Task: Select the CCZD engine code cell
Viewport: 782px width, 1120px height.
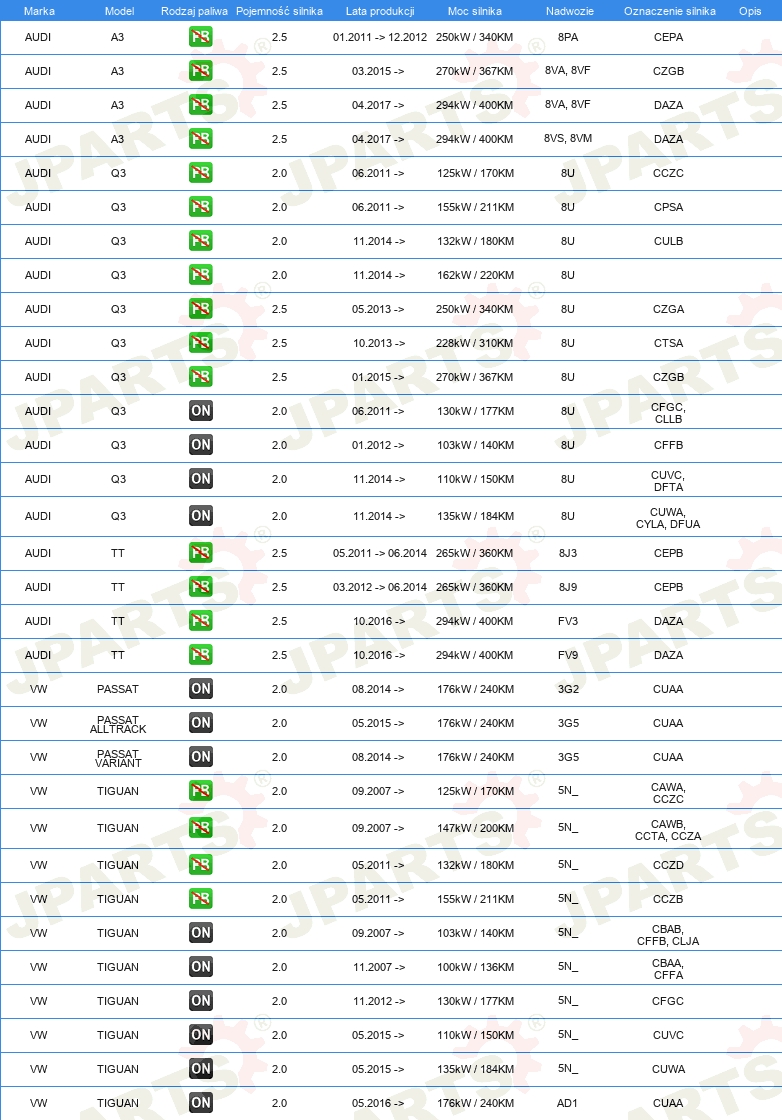Action: click(668, 865)
